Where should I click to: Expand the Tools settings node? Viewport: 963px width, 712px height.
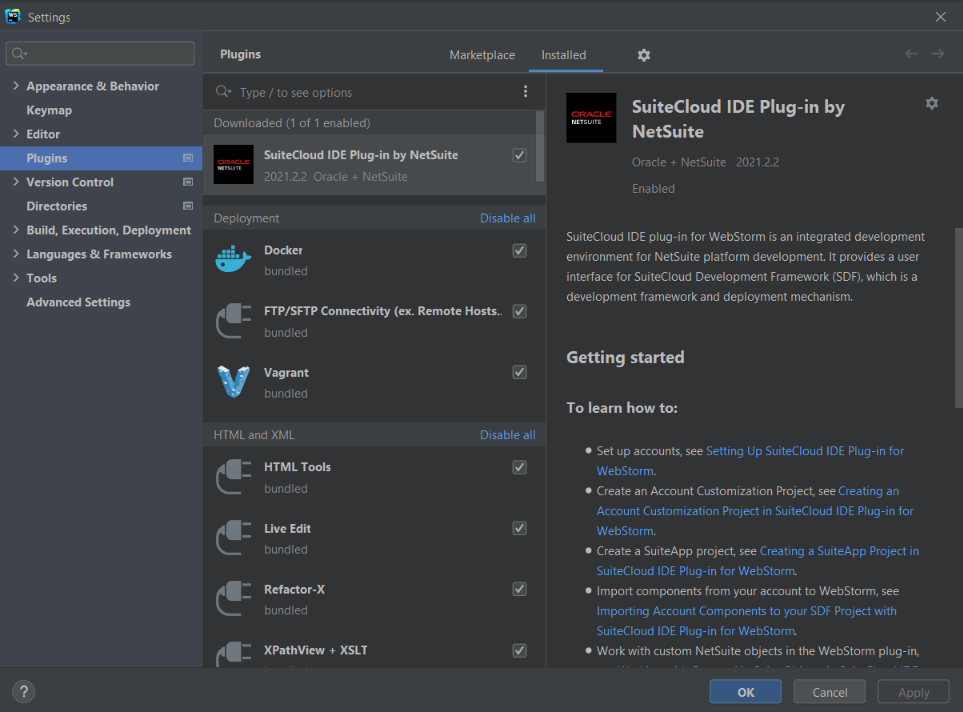15,278
